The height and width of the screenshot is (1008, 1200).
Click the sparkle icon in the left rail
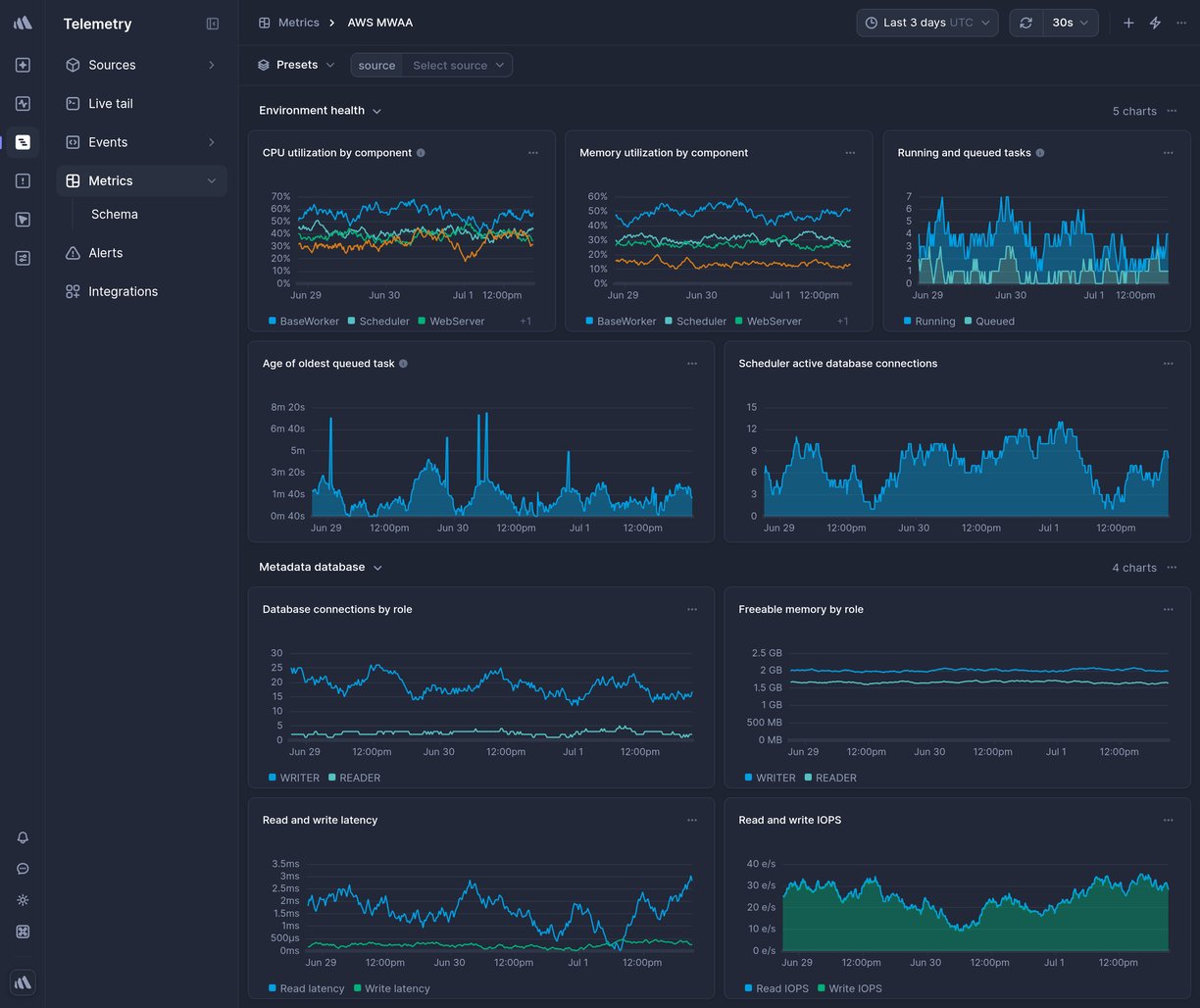tap(23, 65)
